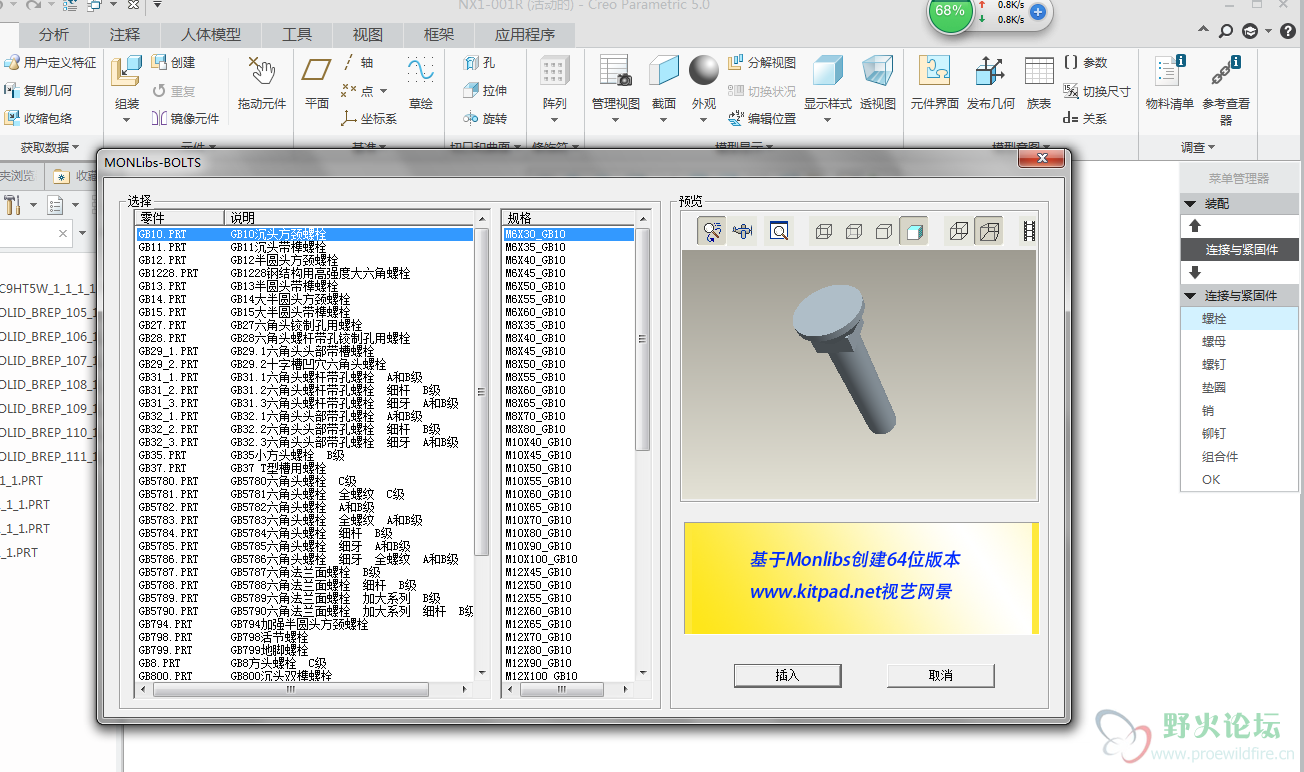Select 镜像元件 (Mirror Component)
The width and height of the screenshot is (1304, 772).
(x=186, y=118)
